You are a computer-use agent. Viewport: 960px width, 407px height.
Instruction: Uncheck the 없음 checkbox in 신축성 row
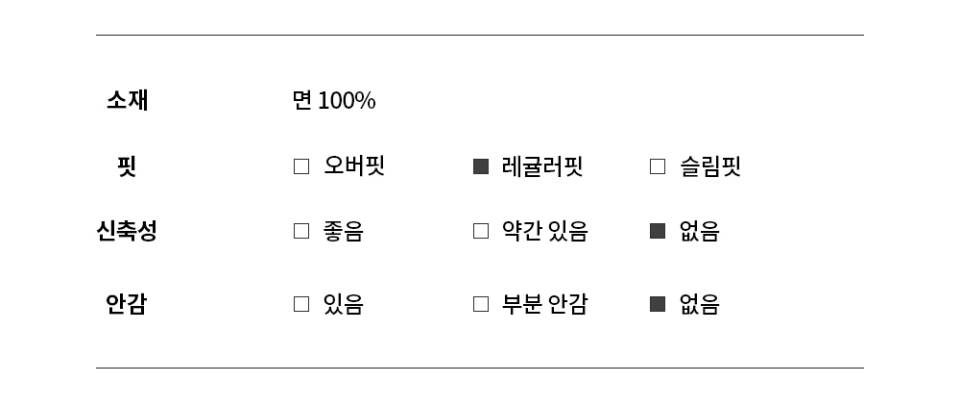(x=657, y=232)
